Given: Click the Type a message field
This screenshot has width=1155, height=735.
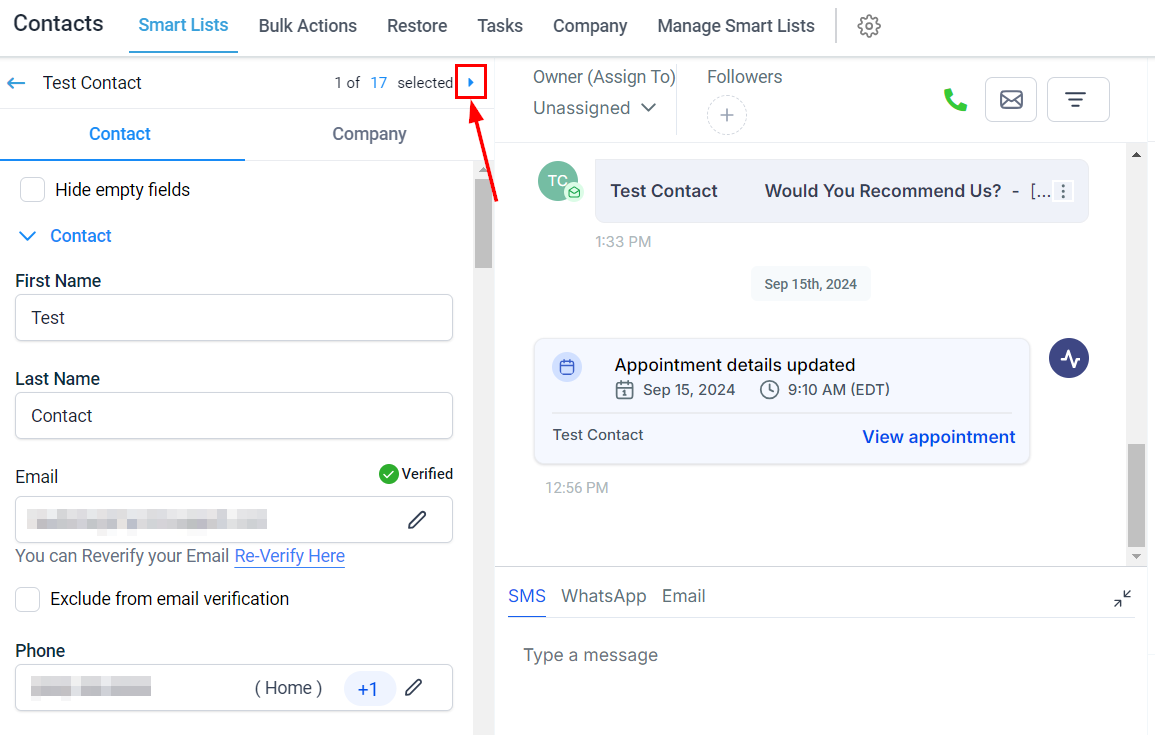Looking at the screenshot, I should point(800,656).
